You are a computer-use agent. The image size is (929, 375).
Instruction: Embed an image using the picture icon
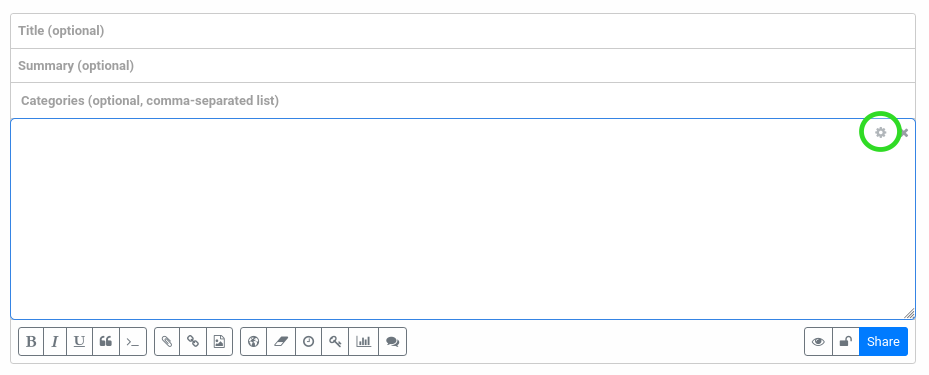point(219,341)
